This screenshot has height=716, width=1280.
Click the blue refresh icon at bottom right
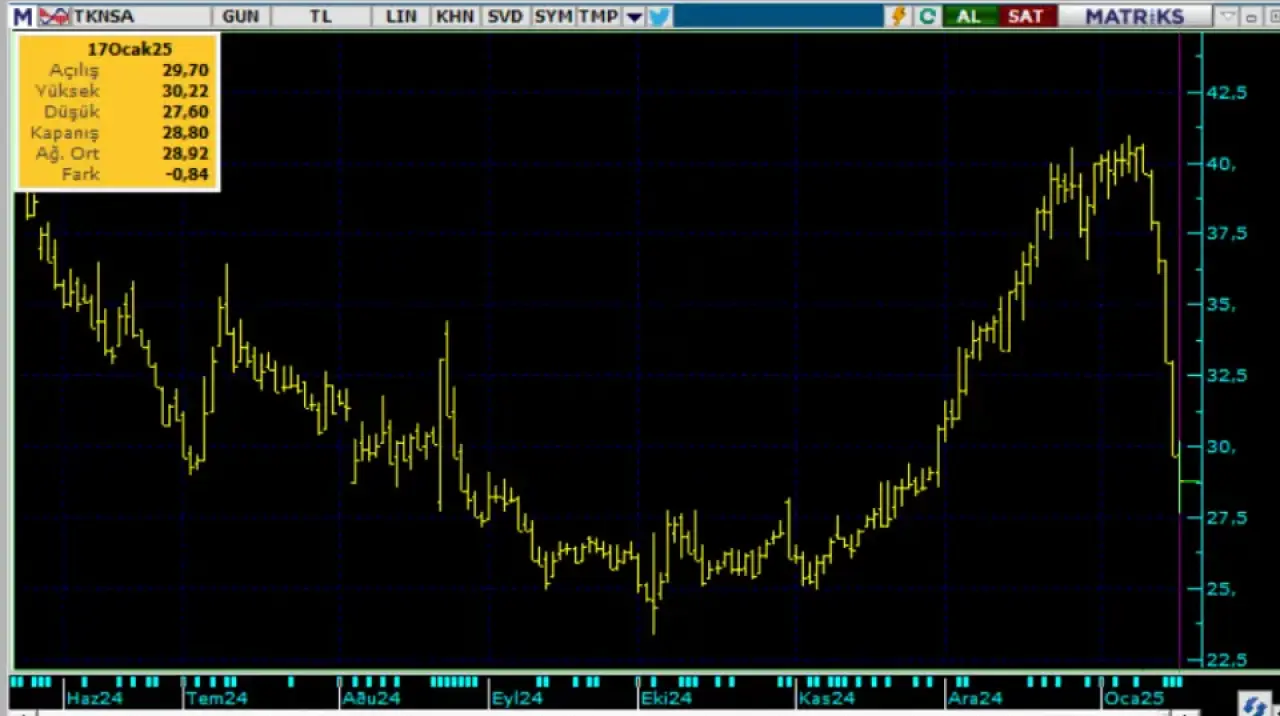click(x=1255, y=704)
